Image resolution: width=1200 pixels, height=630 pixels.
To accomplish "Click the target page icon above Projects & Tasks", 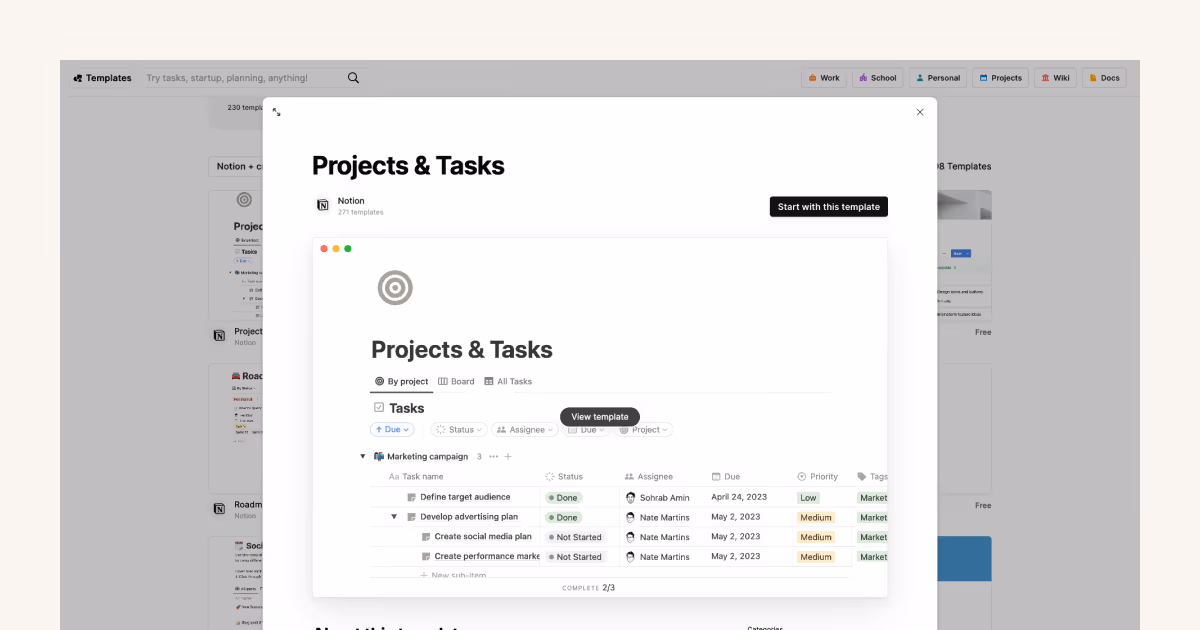I will 394,288.
